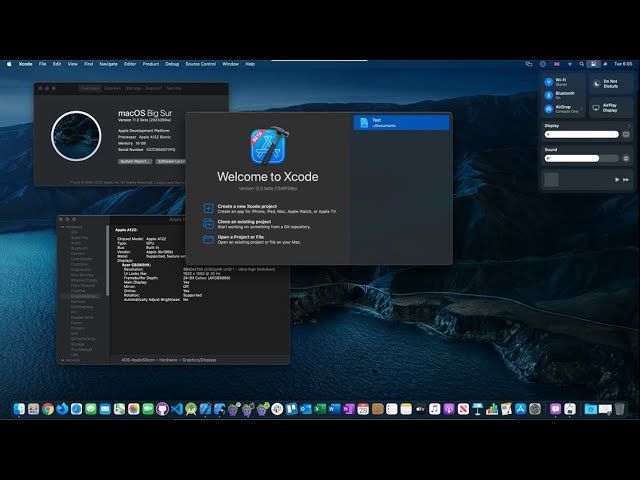Adjust the Sound volume slider
This screenshot has height=480, width=640.
582,158
